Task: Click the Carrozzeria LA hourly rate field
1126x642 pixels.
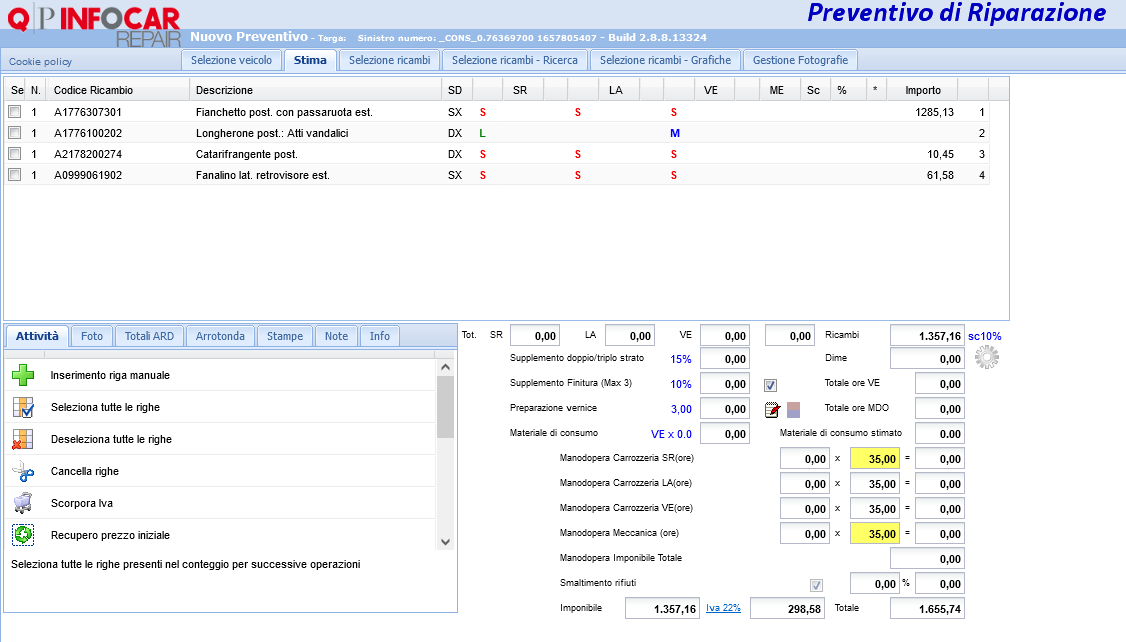Action: click(875, 484)
